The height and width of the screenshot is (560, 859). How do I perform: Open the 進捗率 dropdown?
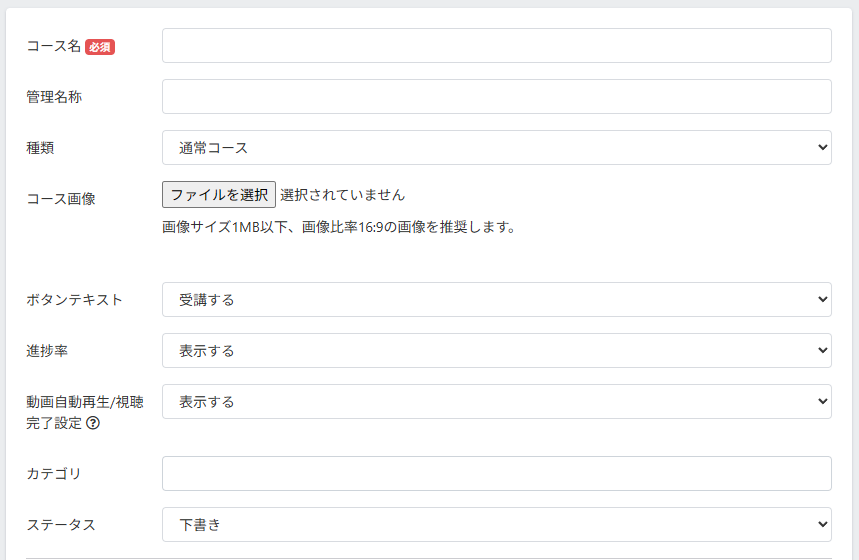click(x=496, y=351)
